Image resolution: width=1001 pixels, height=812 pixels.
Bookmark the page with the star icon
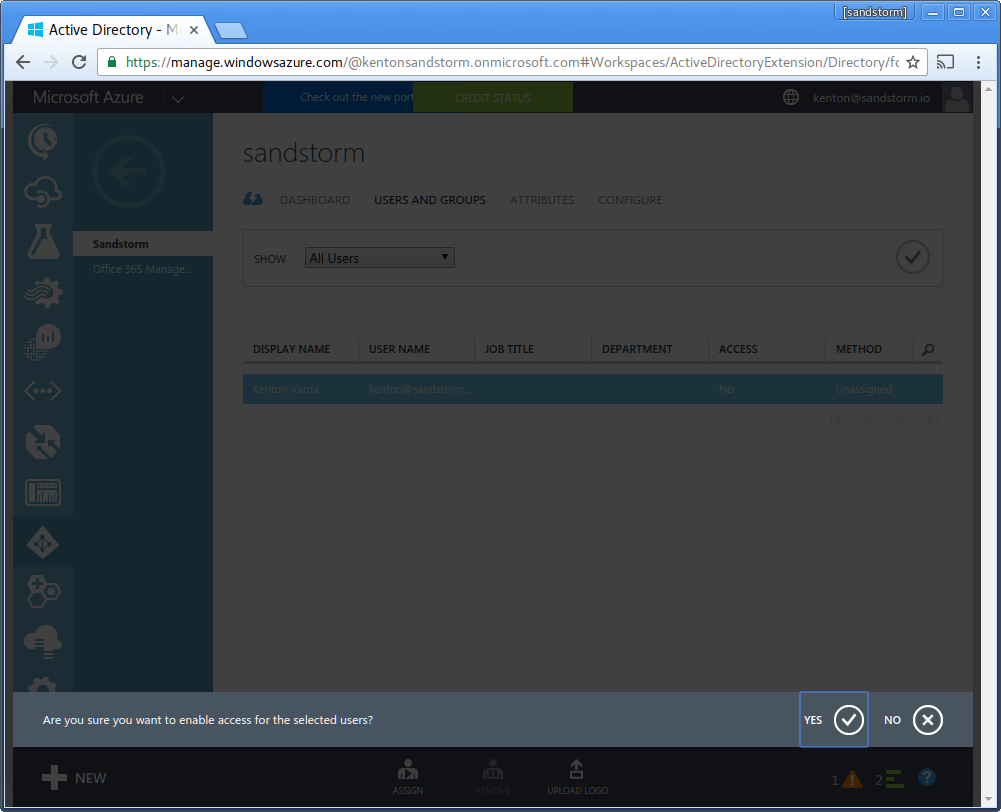point(913,62)
